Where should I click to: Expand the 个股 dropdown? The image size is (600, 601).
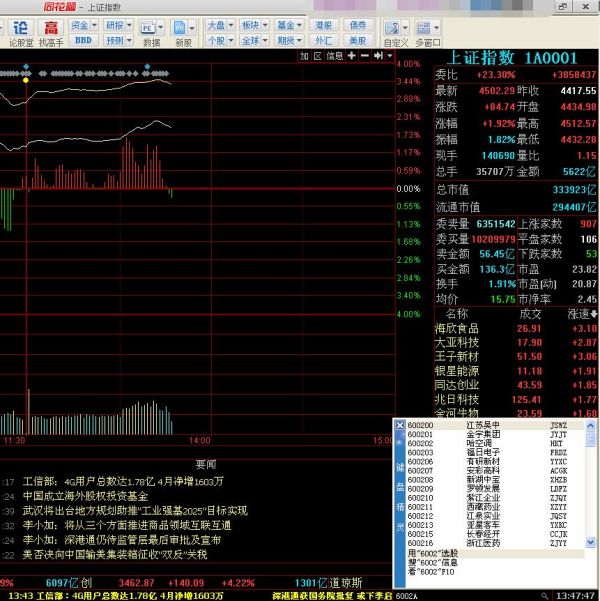click(x=231, y=40)
